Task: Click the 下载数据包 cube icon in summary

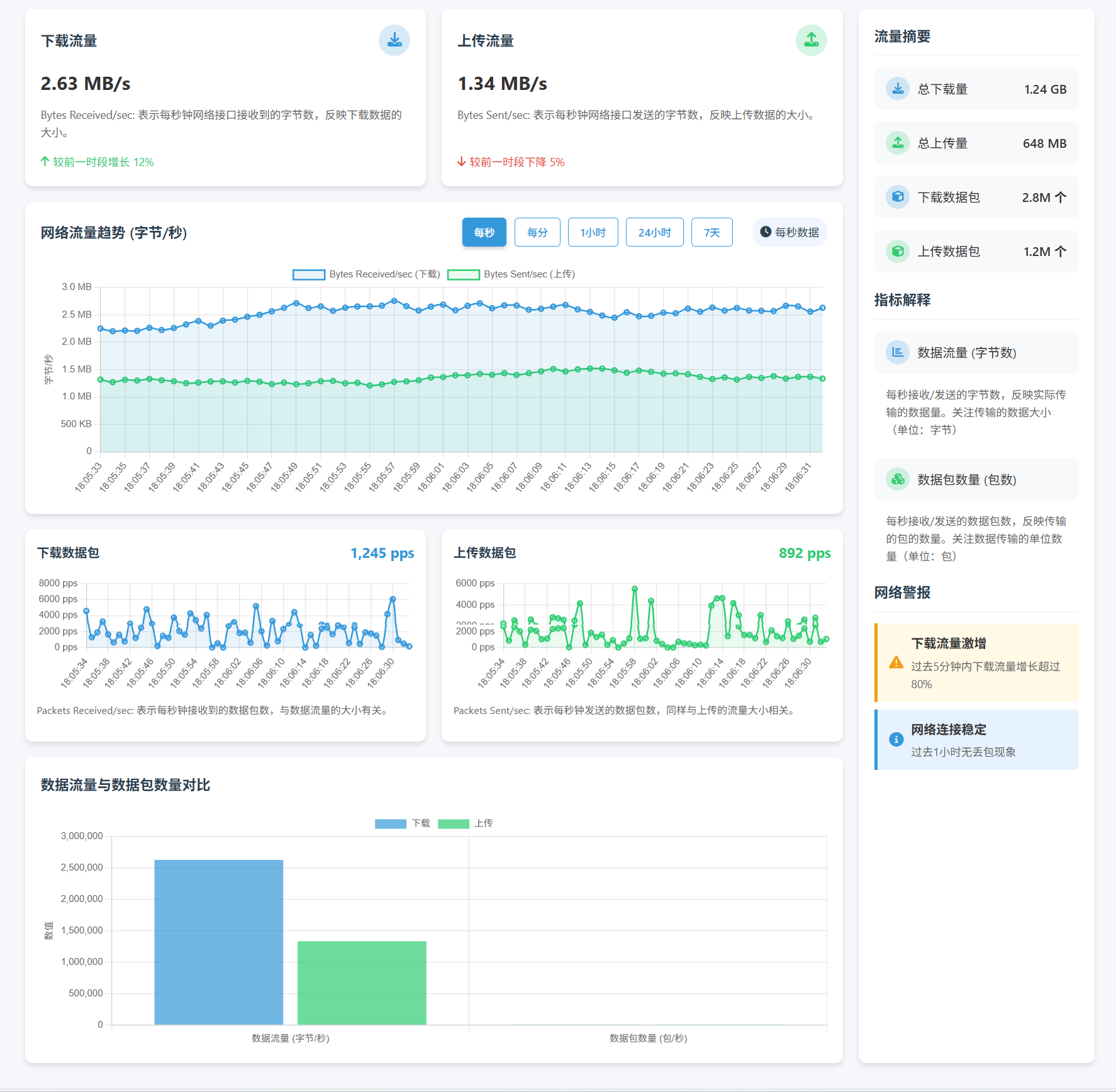Action: click(898, 197)
